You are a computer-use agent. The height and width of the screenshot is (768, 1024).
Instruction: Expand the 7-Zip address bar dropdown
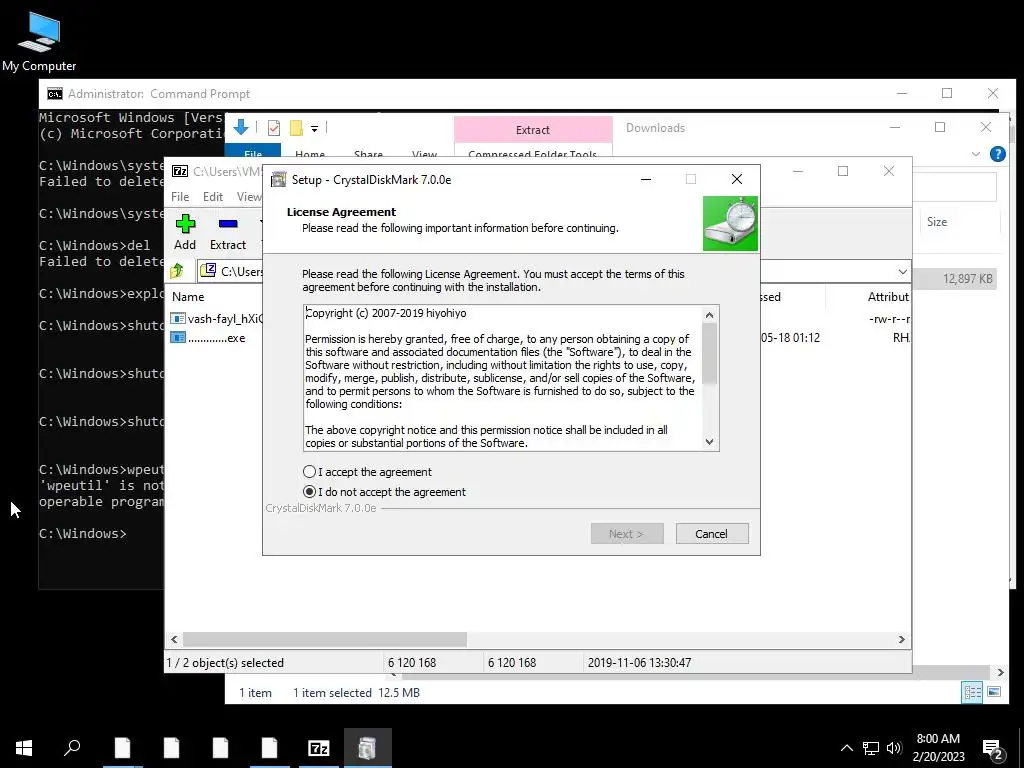pyautogui.click(x=903, y=272)
